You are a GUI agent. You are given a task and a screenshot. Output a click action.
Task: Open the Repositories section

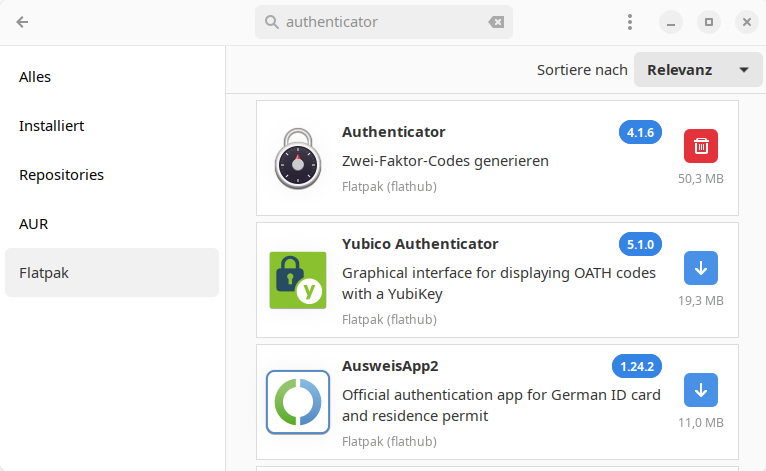click(61, 175)
